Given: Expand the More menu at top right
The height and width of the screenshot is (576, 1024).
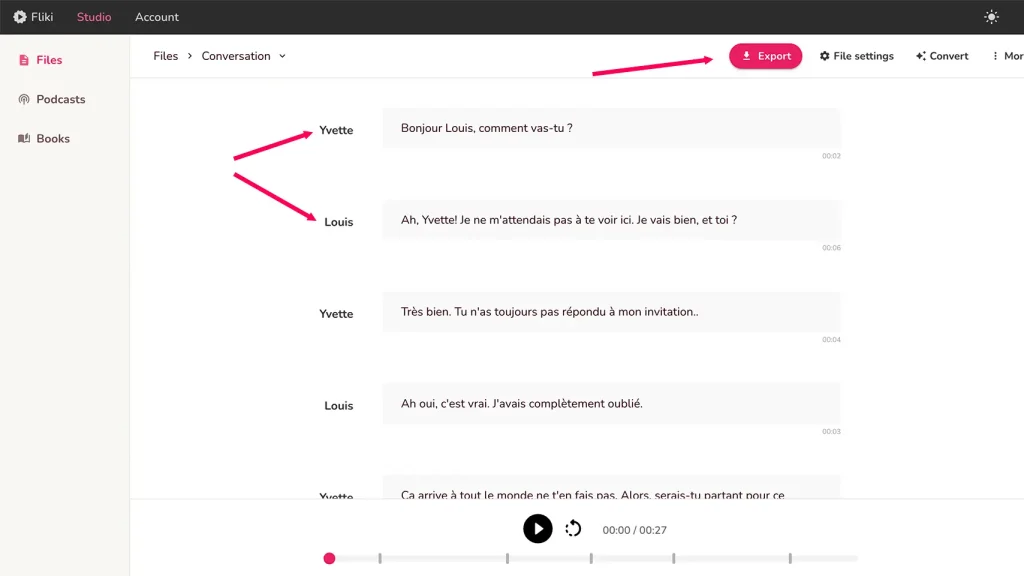Looking at the screenshot, I should pos(1008,56).
